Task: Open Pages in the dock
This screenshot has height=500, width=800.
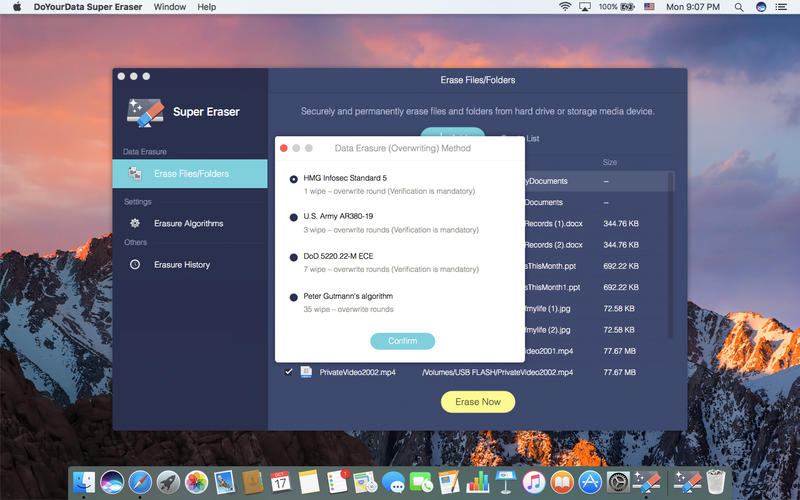Action: click(x=449, y=482)
